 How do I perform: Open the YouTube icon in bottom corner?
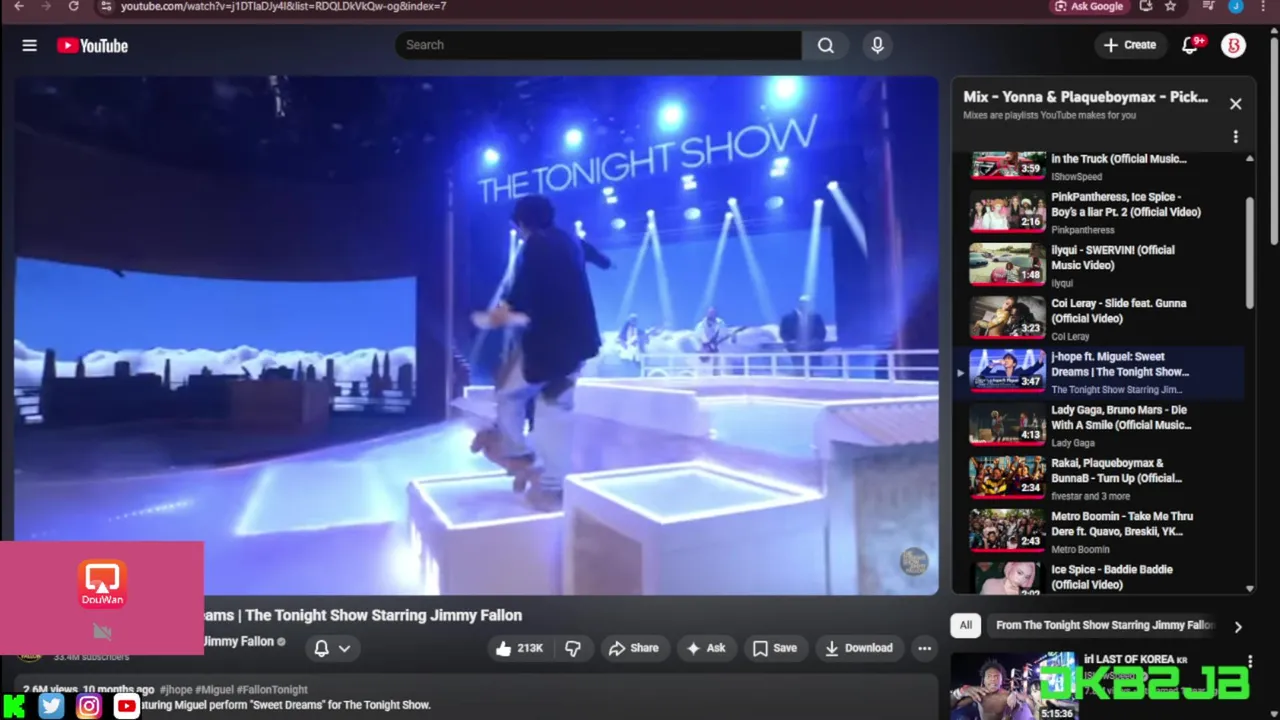pyautogui.click(x=126, y=706)
